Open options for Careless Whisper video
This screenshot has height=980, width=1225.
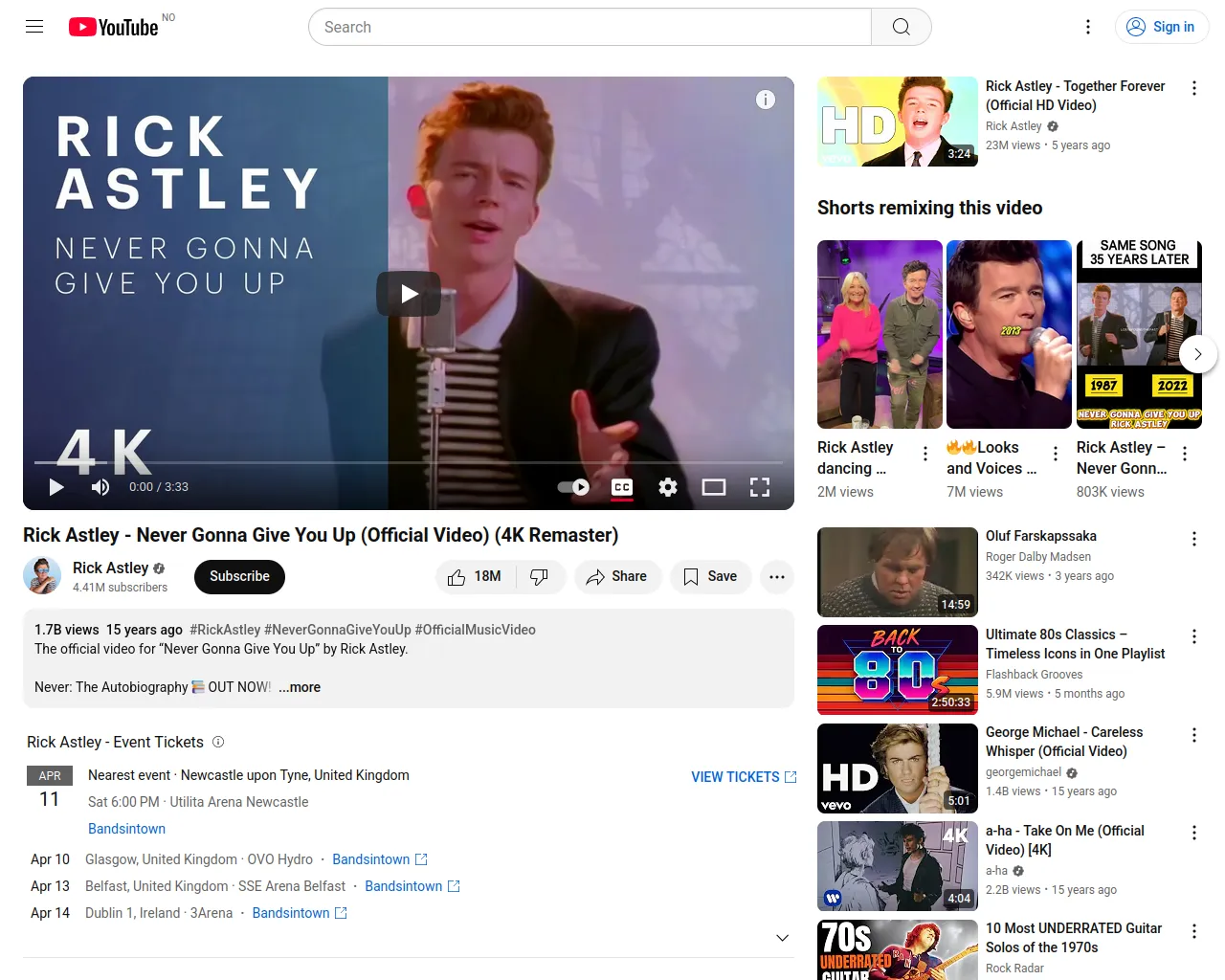[x=1194, y=735]
